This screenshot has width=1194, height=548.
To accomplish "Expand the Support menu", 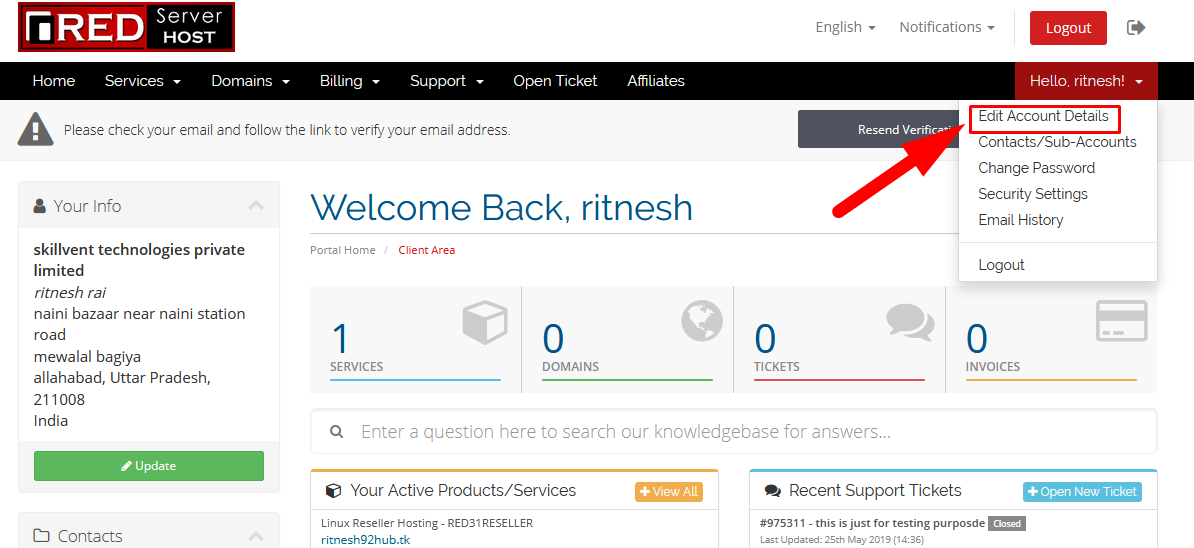I will pyautogui.click(x=447, y=81).
